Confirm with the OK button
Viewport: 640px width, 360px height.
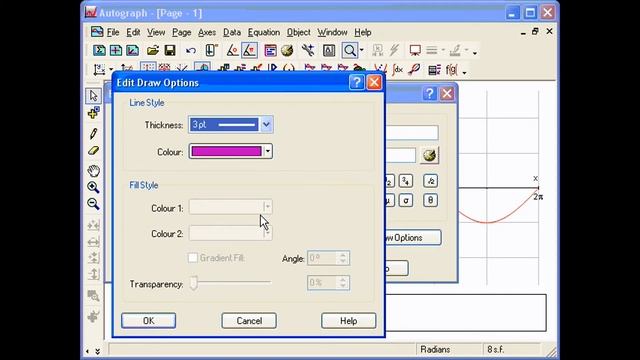tap(149, 321)
